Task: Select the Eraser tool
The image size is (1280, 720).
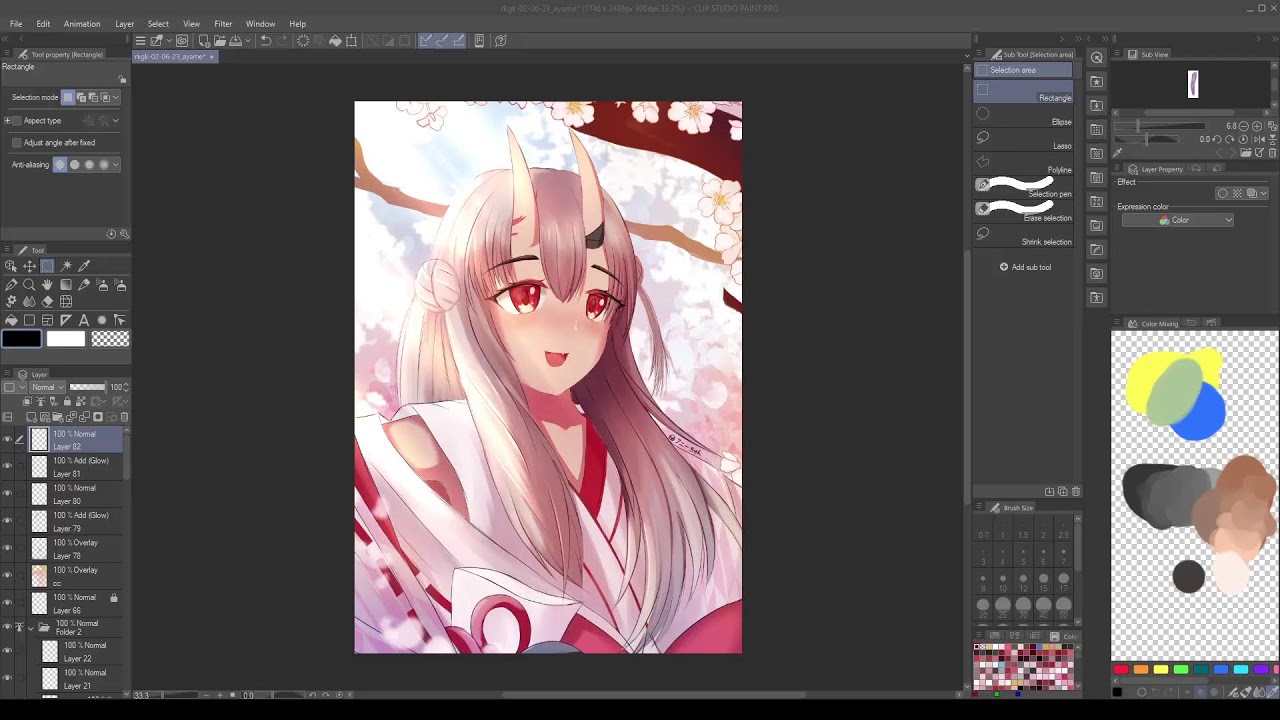Action: click(x=47, y=301)
